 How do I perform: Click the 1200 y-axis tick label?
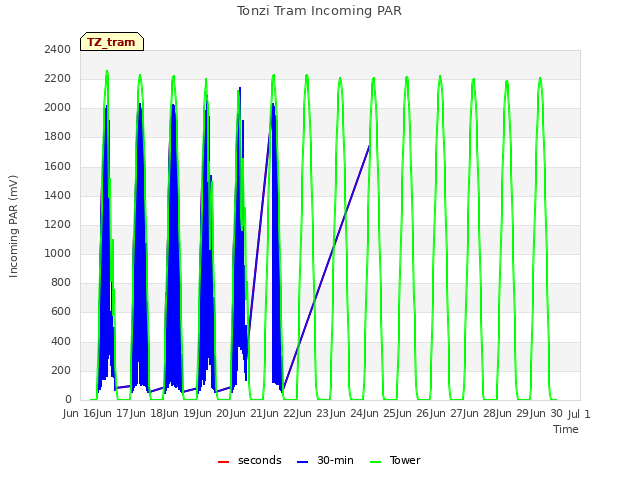click(x=58, y=224)
